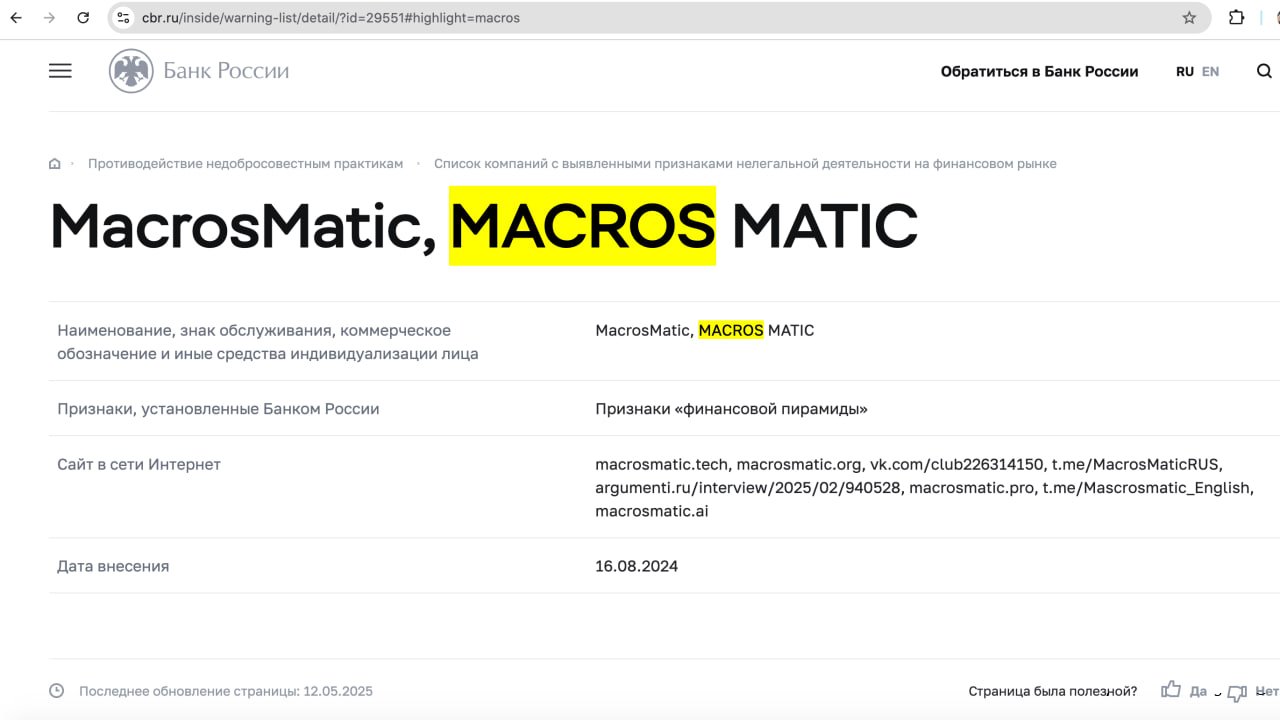
Task: Go to home via breadcrumb house icon
Action: pos(55,164)
